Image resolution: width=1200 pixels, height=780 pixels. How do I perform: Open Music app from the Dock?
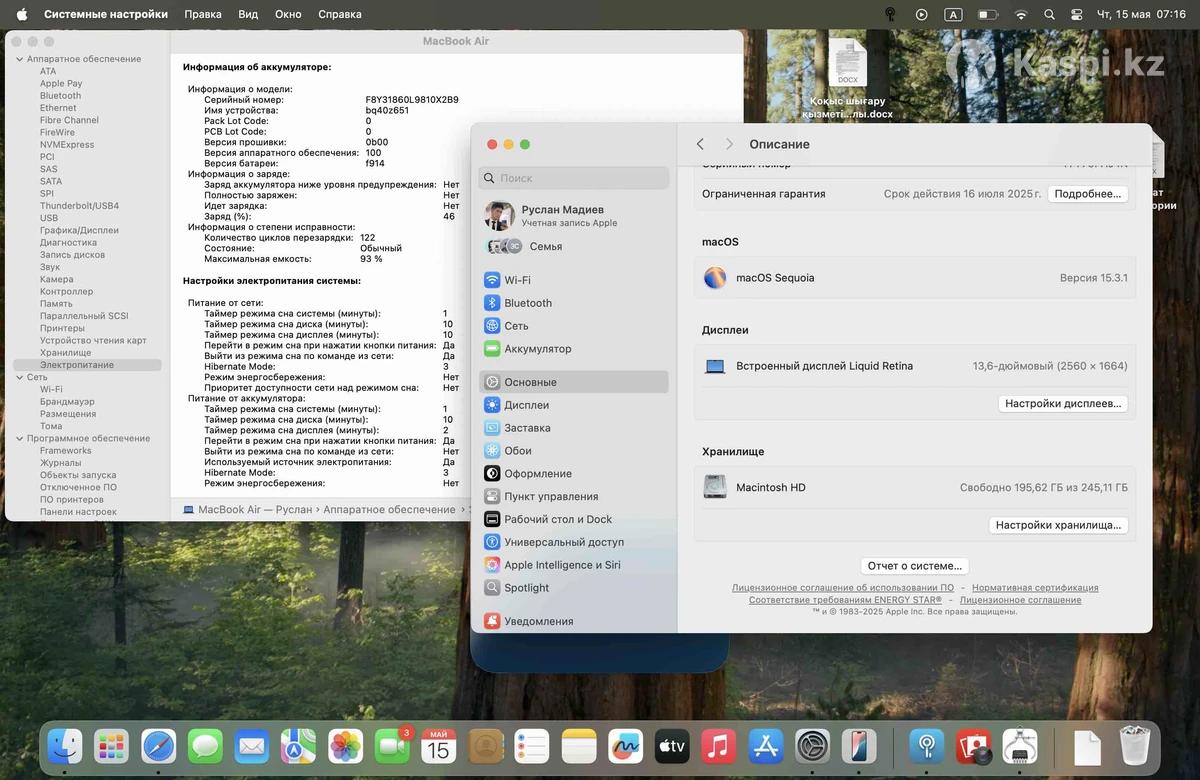click(718, 746)
